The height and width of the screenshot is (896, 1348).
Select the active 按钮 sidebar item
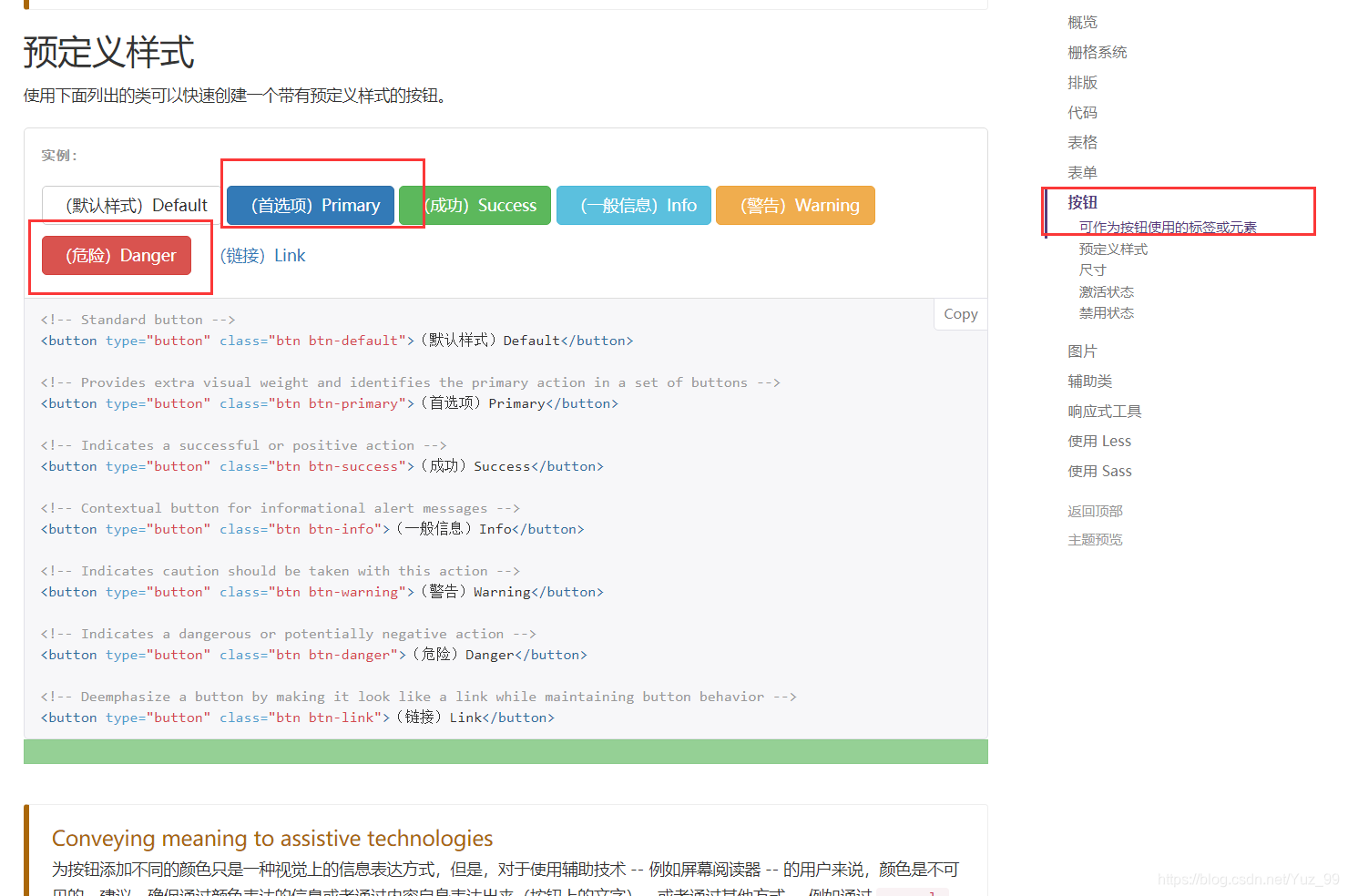(1082, 202)
